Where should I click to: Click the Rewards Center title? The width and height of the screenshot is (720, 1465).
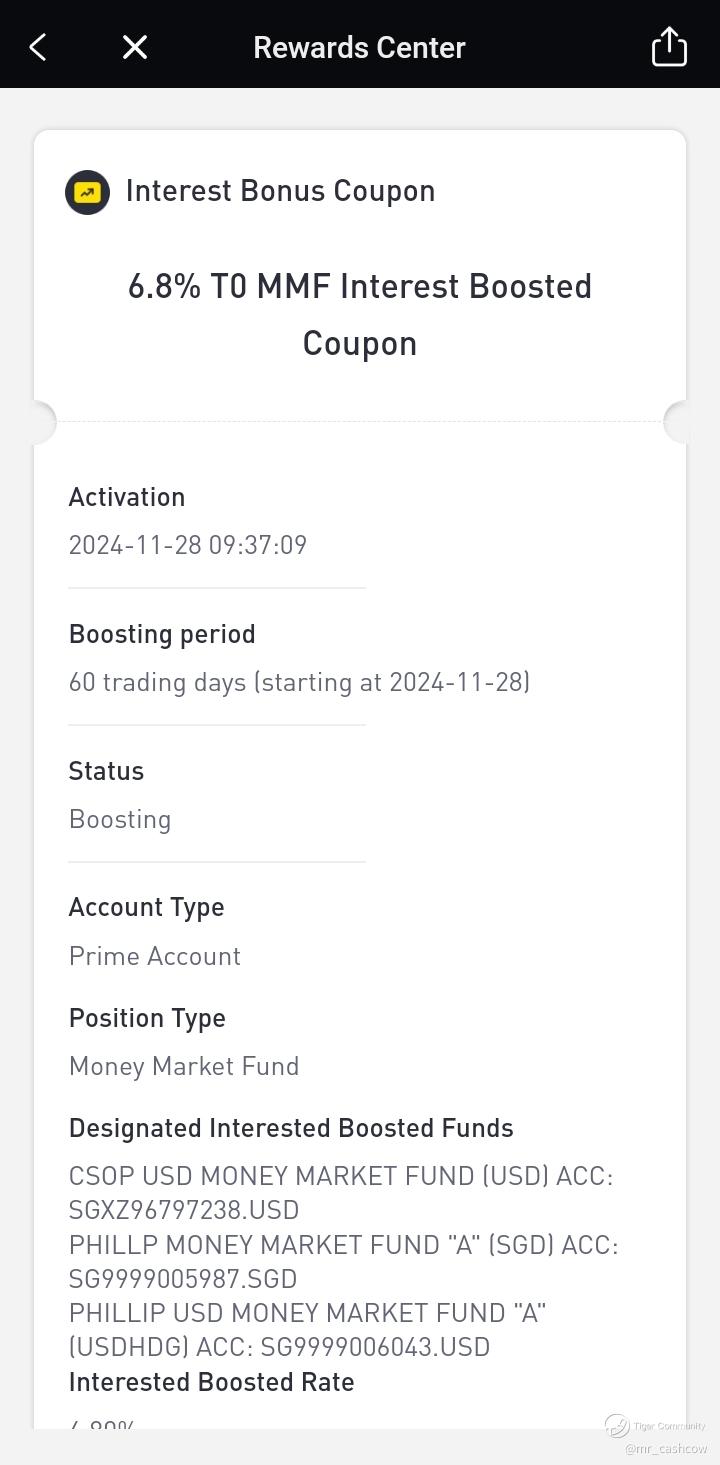(x=359, y=47)
